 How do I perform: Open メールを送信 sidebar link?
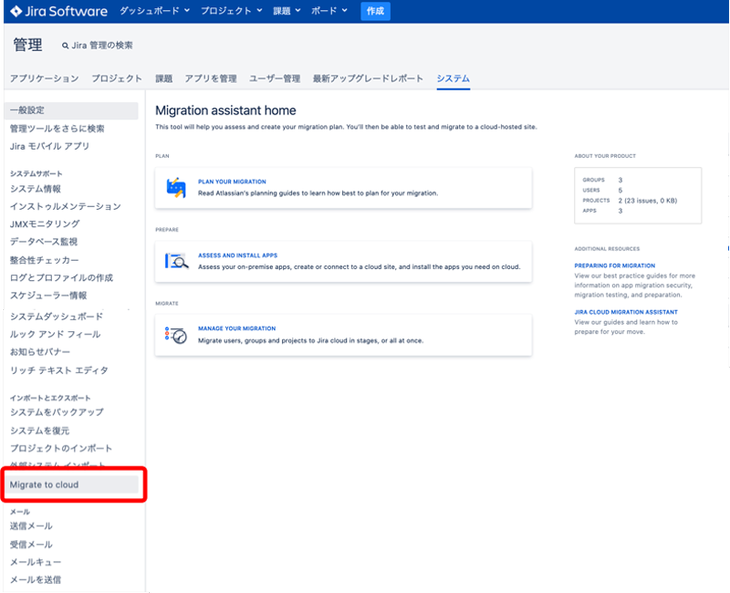(35, 580)
